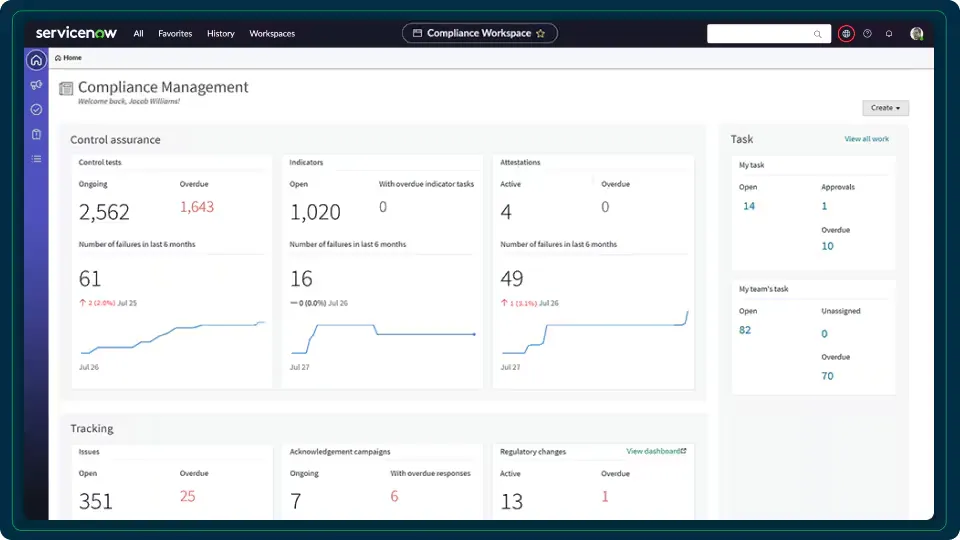Click the Home breadcrumb tab
This screenshot has height=540, width=960.
pyautogui.click(x=69, y=58)
